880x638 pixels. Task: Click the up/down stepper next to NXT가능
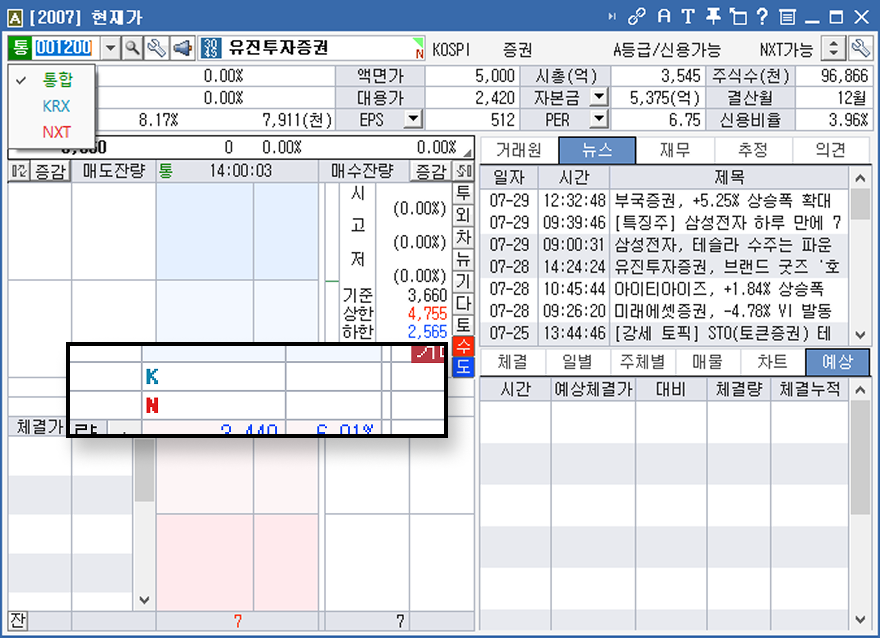(833, 48)
